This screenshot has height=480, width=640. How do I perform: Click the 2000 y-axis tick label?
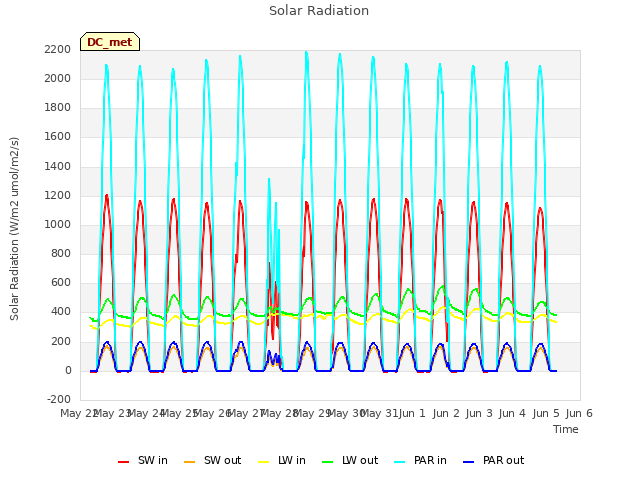coord(58,78)
